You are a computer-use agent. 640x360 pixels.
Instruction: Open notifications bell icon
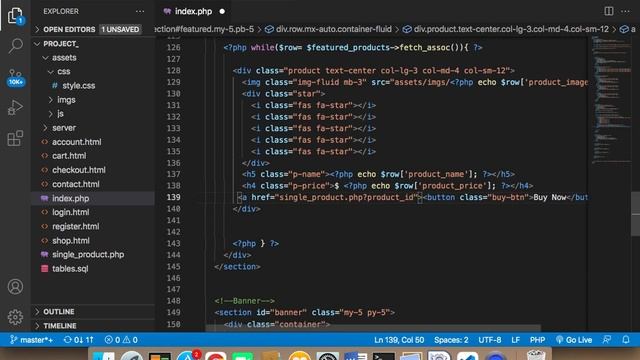(x=626, y=340)
